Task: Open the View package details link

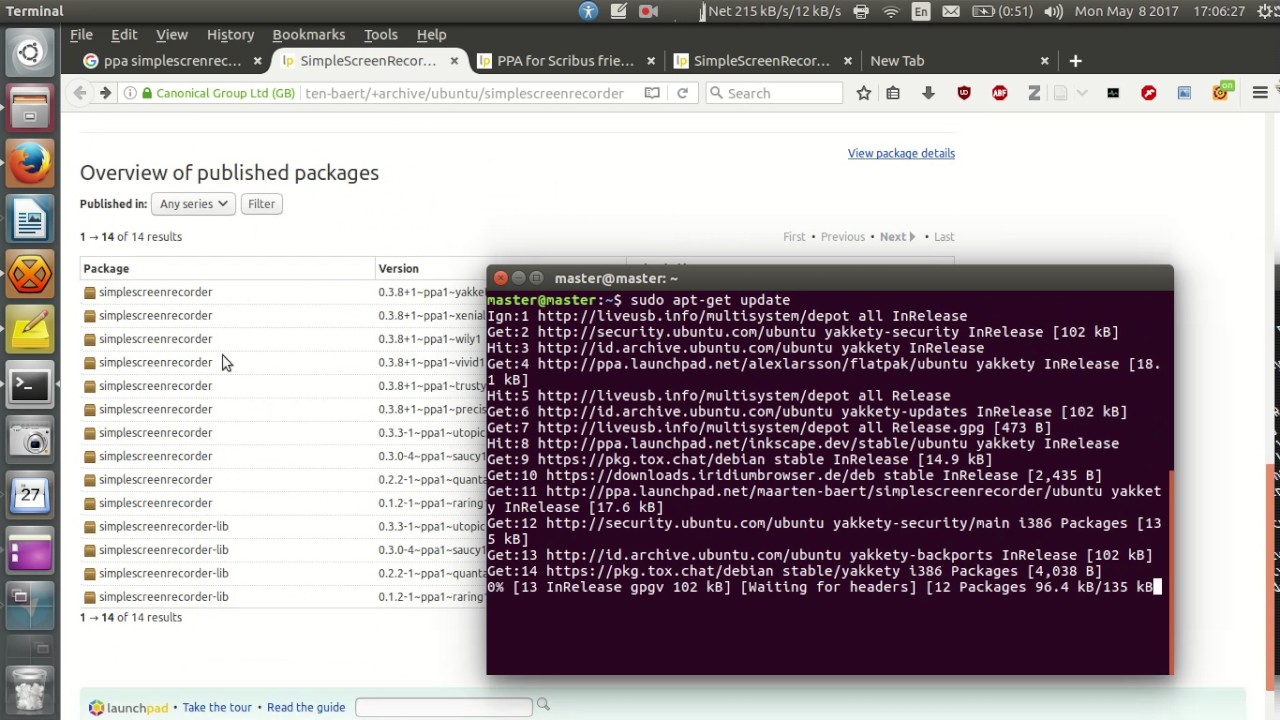Action: point(901,153)
